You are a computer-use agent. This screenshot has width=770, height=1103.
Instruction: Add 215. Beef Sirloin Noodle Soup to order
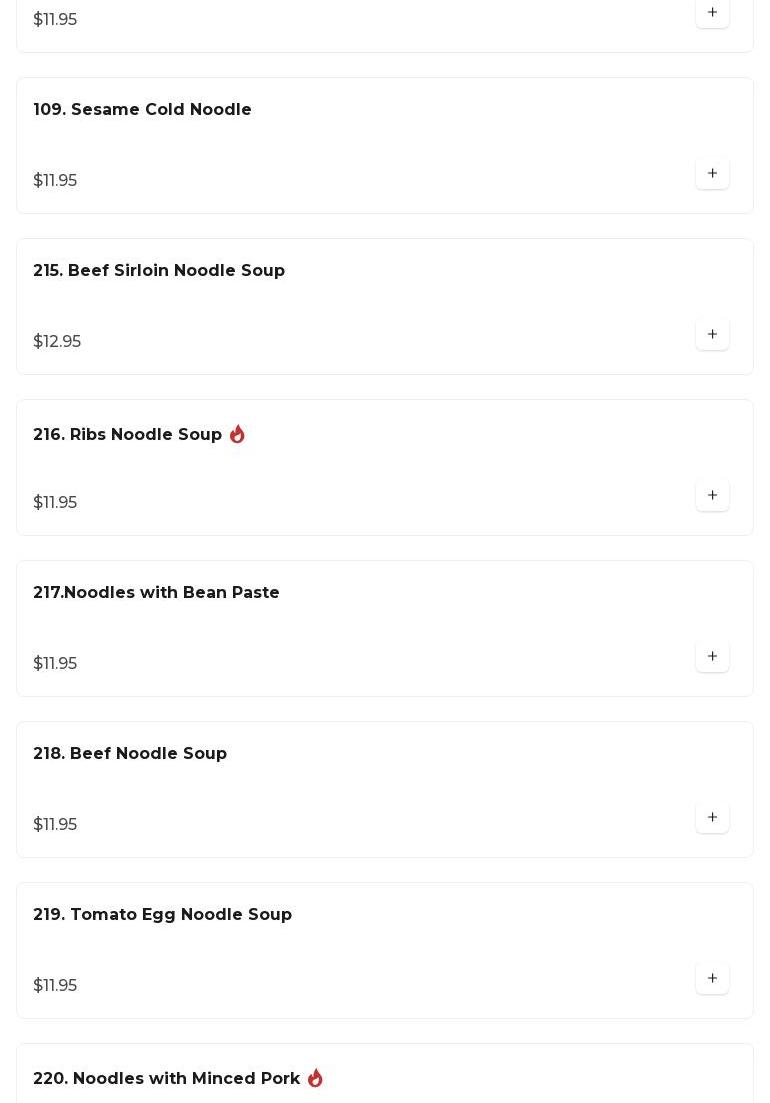coord(712,335)
